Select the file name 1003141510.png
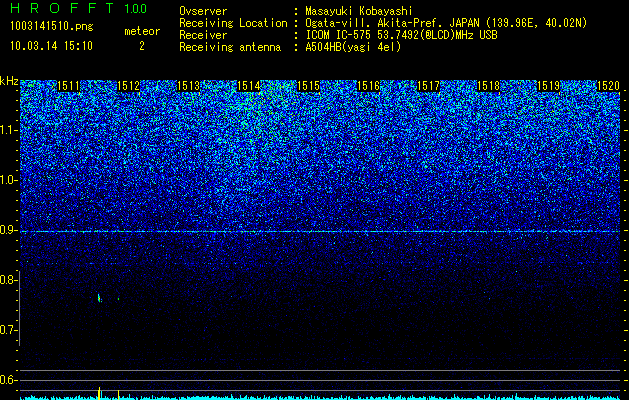This screenshot has height=400, width=629. [52, 26]
